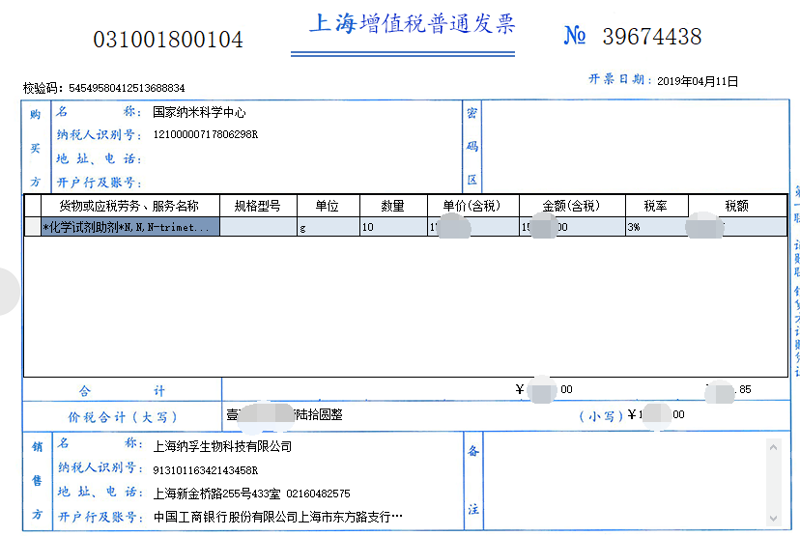Click the invoice title 上海增值税普通发票

pyautogui.click(x=412, y=24)
